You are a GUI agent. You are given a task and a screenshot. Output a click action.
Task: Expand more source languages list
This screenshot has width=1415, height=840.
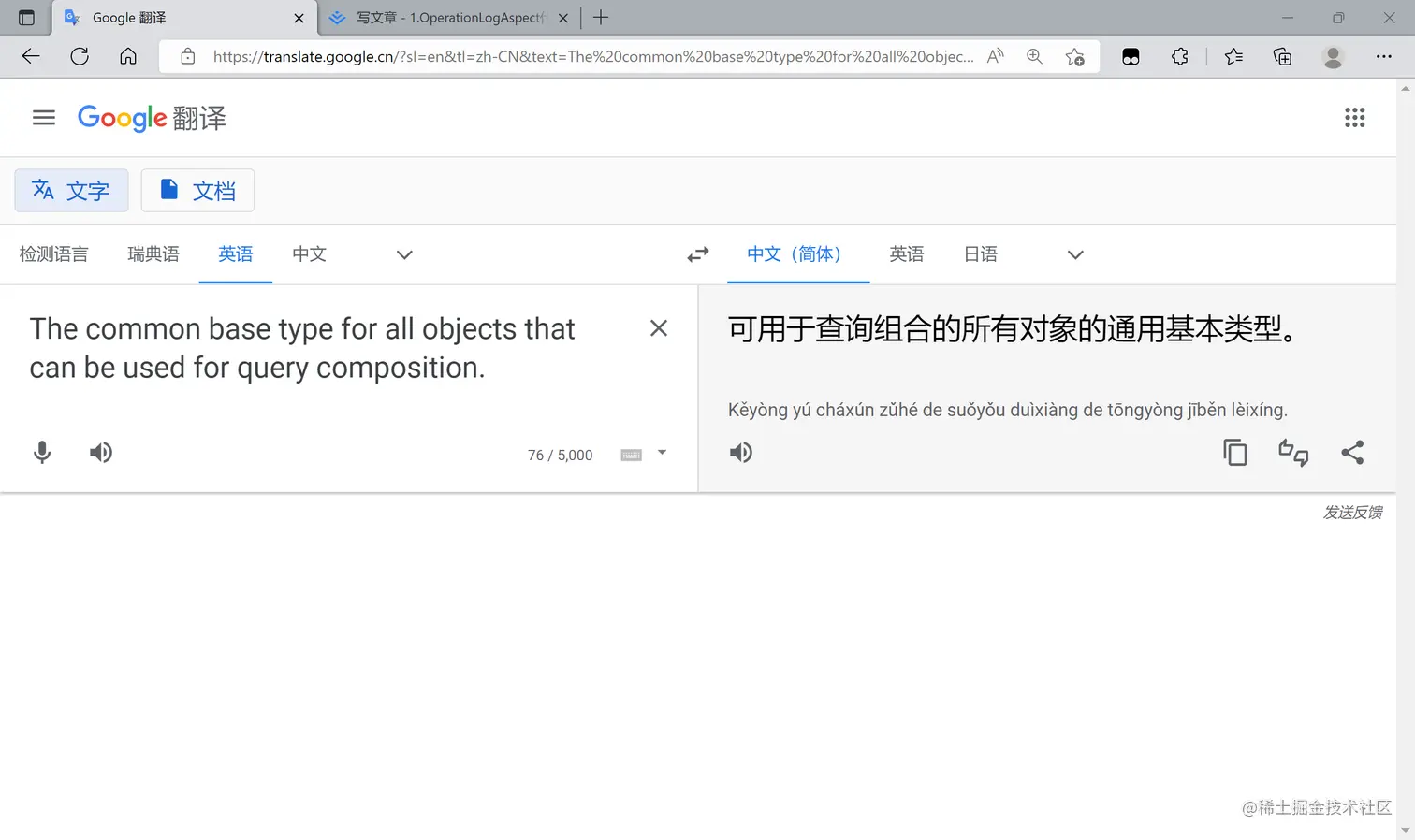click(404, 254)
